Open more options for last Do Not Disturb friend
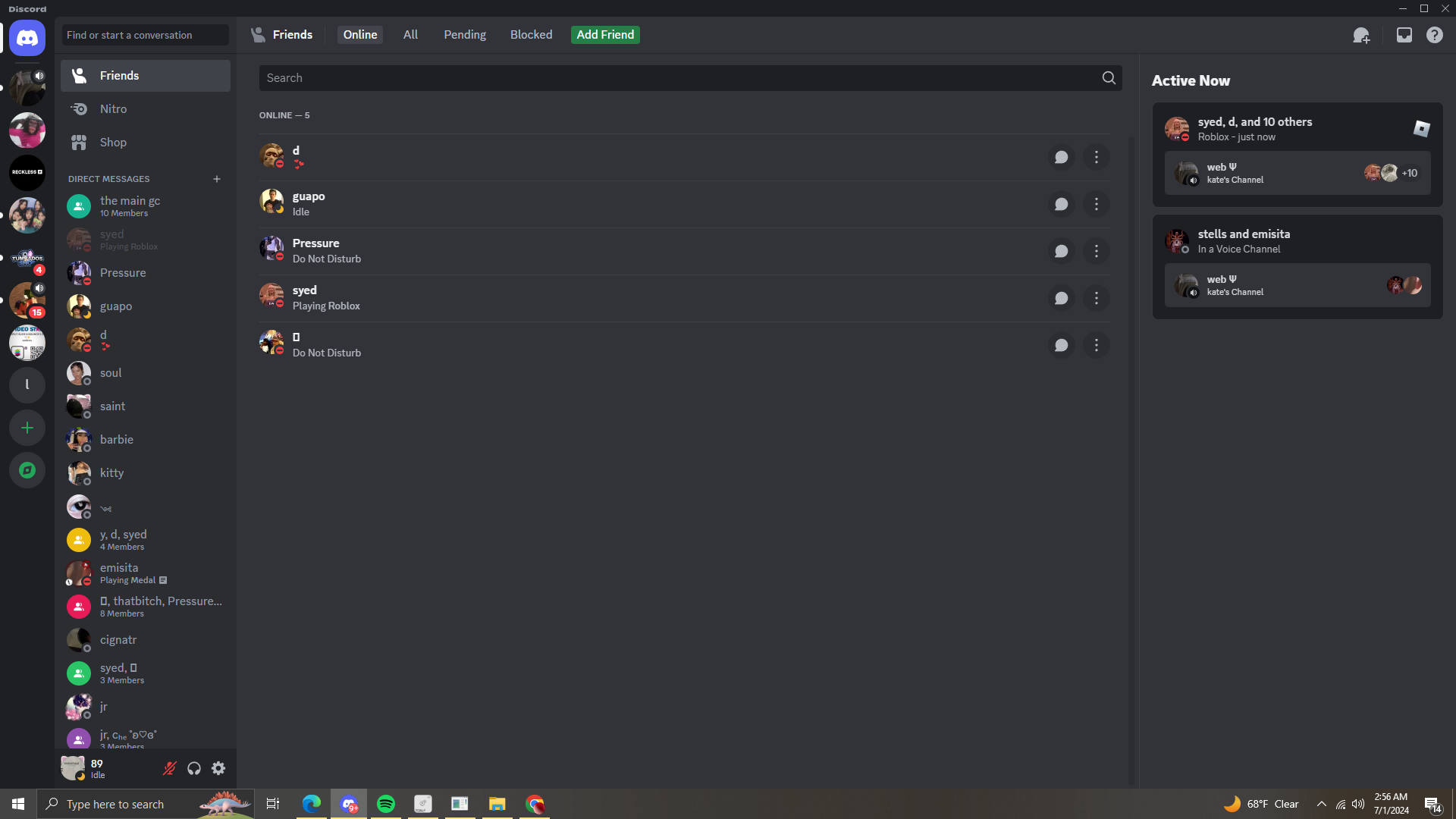 [x=1097, y=345]
